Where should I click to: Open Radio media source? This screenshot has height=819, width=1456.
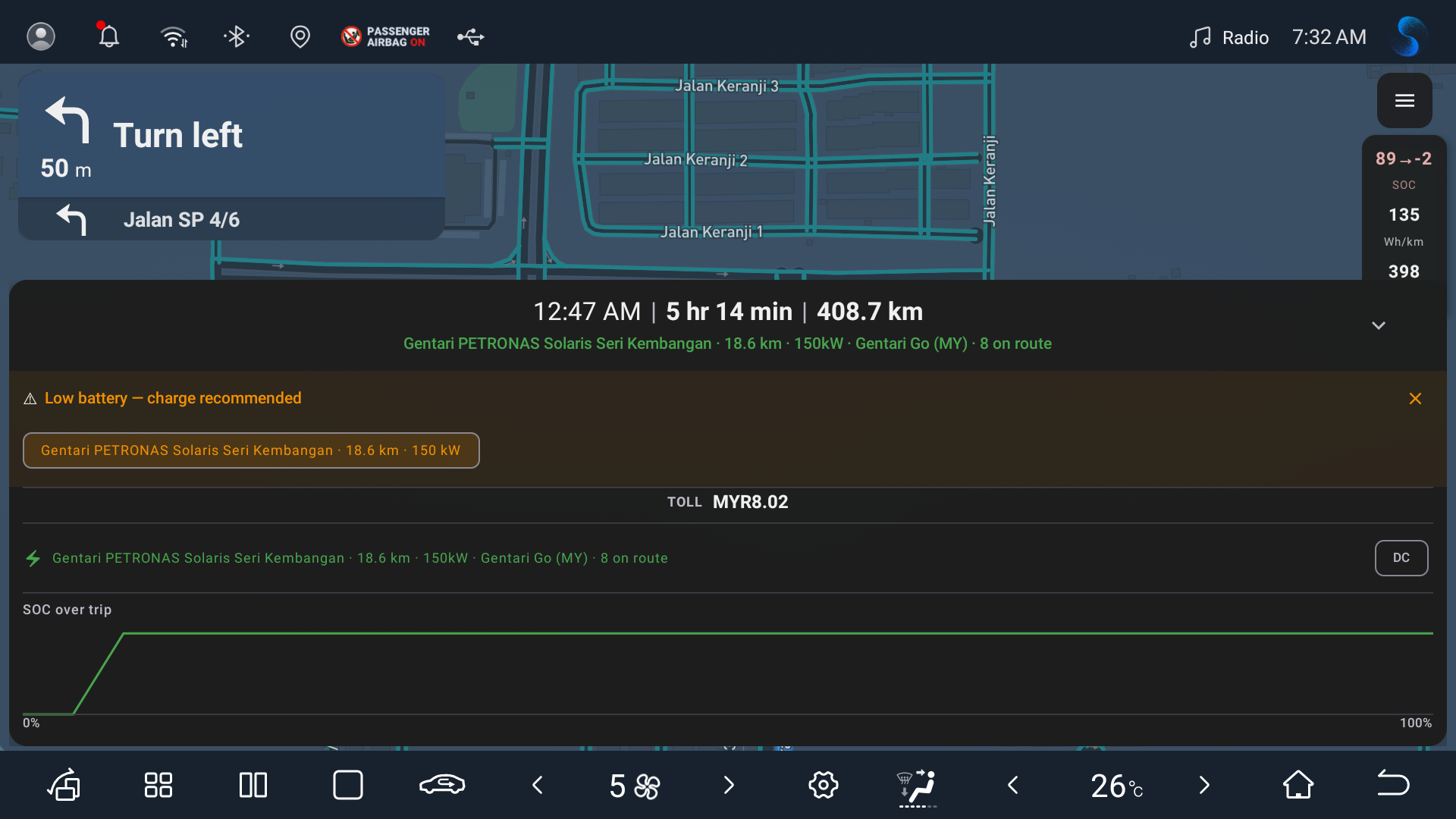click(x=1229, y=37)
